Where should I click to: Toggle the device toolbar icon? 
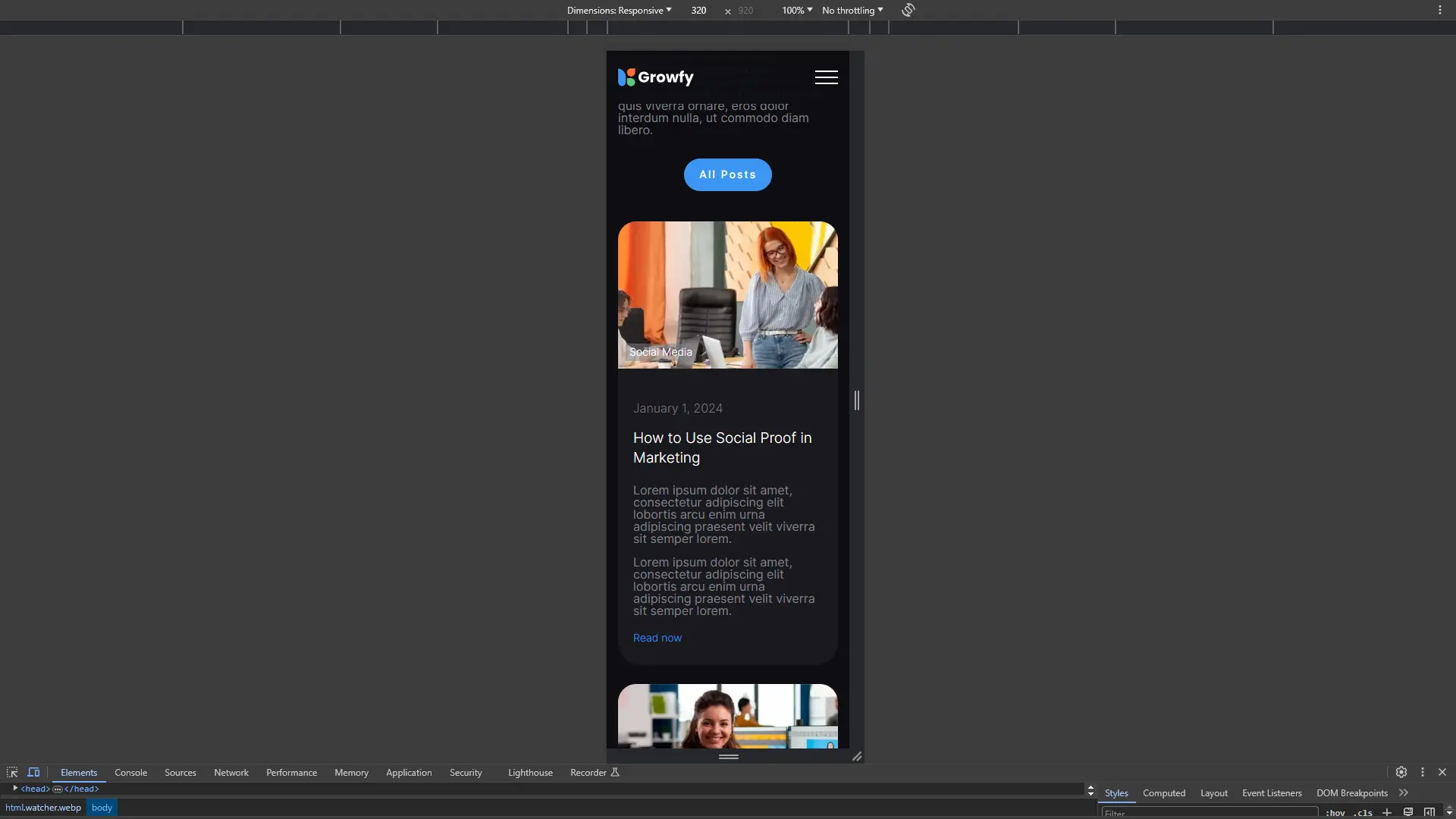click(x=33, y=772)
